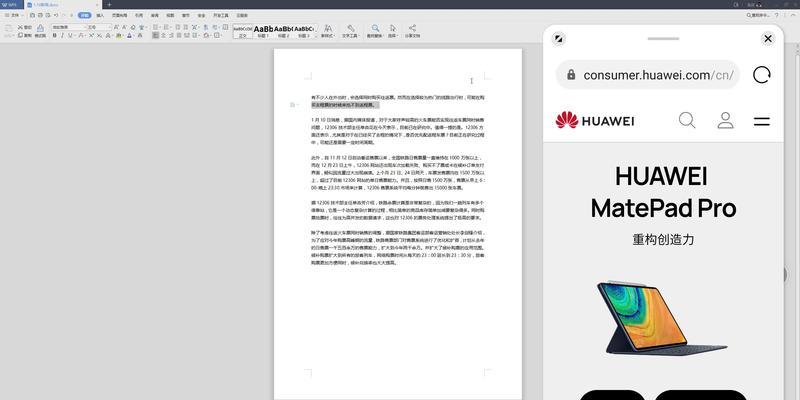Open the underline style dropdown arrow
The height and width of the screenshot is (400, 800).
pyautogui.click(x=74, y=36)
